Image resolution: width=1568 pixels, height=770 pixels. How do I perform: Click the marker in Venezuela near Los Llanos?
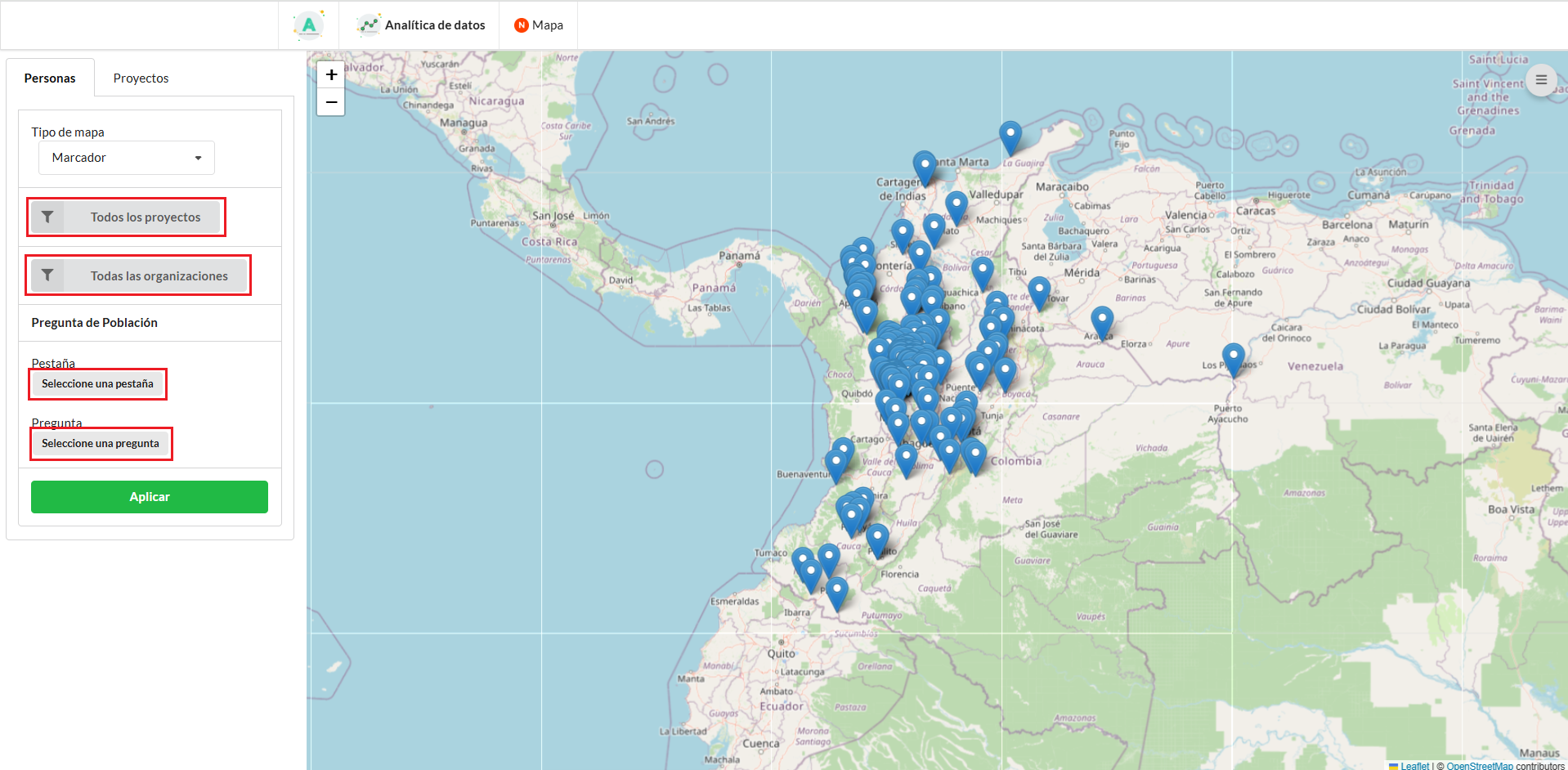pyautogui.click(x=1233, y=357)
